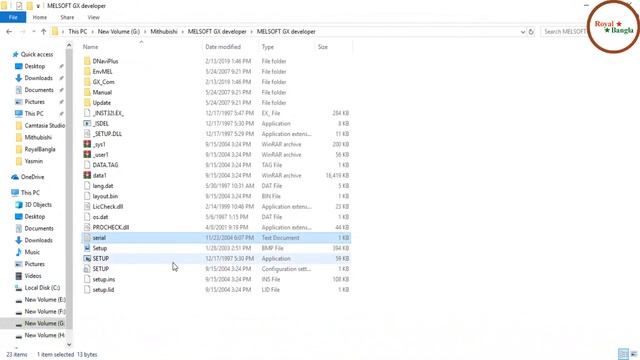This screenshot has width=640, height=360.
Task: Open 3D Objects in navigation pane
Action: [x=38, y=205]
